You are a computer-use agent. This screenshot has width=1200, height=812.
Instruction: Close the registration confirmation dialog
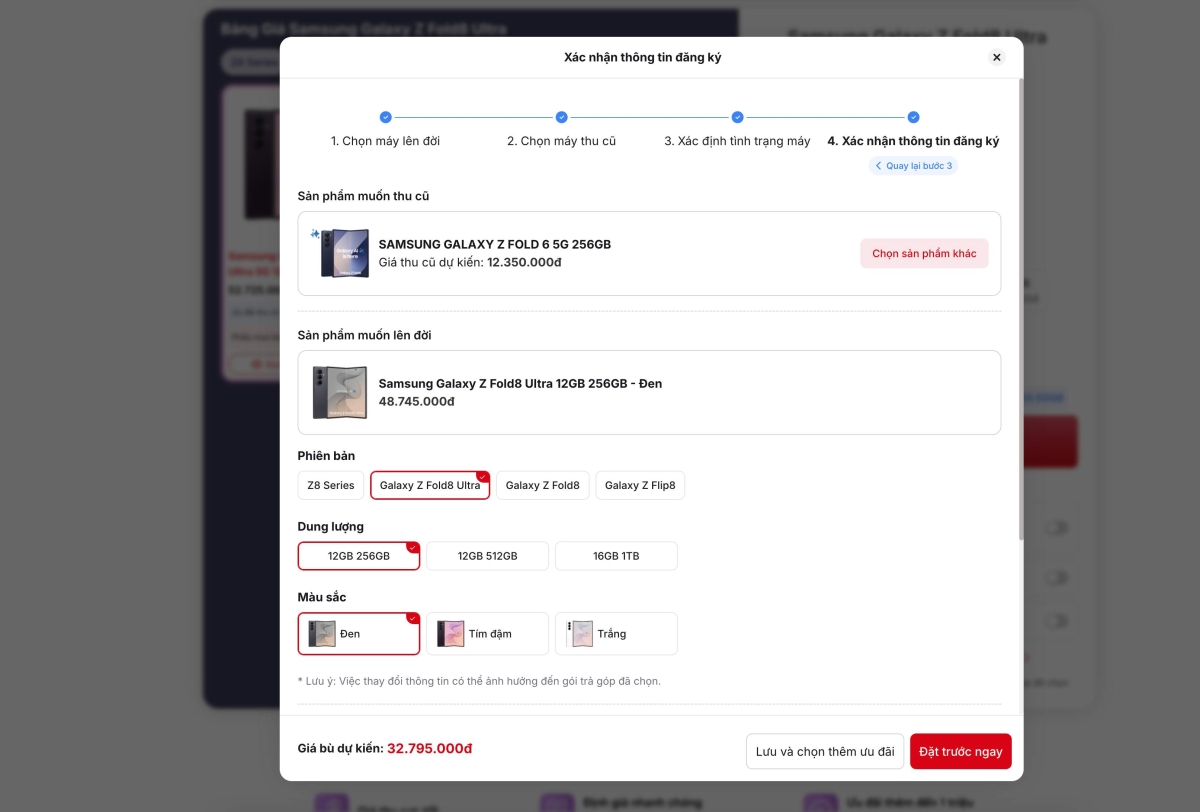pyautogui.click(x=996, y=57)
